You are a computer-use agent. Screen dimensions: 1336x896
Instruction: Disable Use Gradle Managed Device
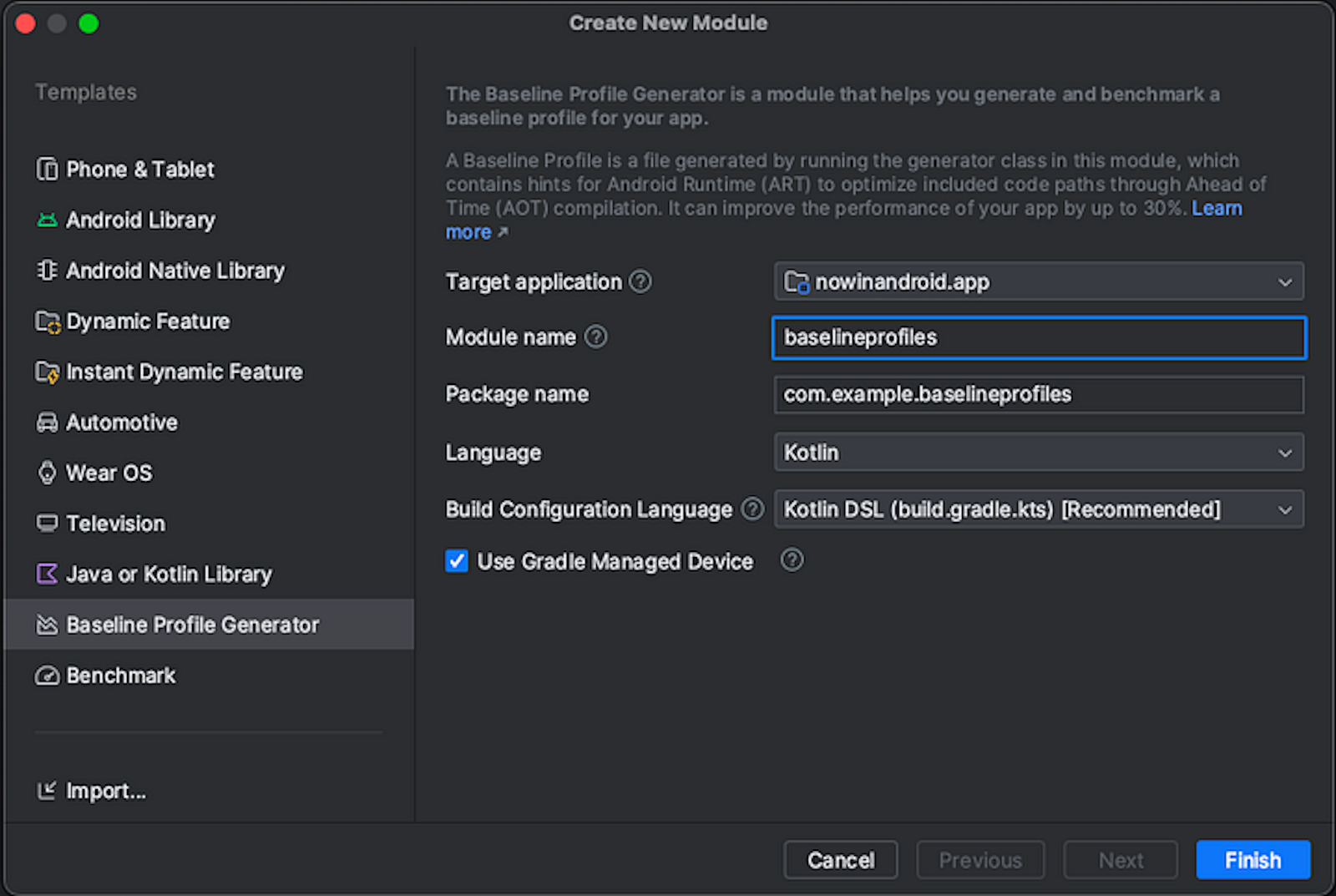(x=456, y=561)
